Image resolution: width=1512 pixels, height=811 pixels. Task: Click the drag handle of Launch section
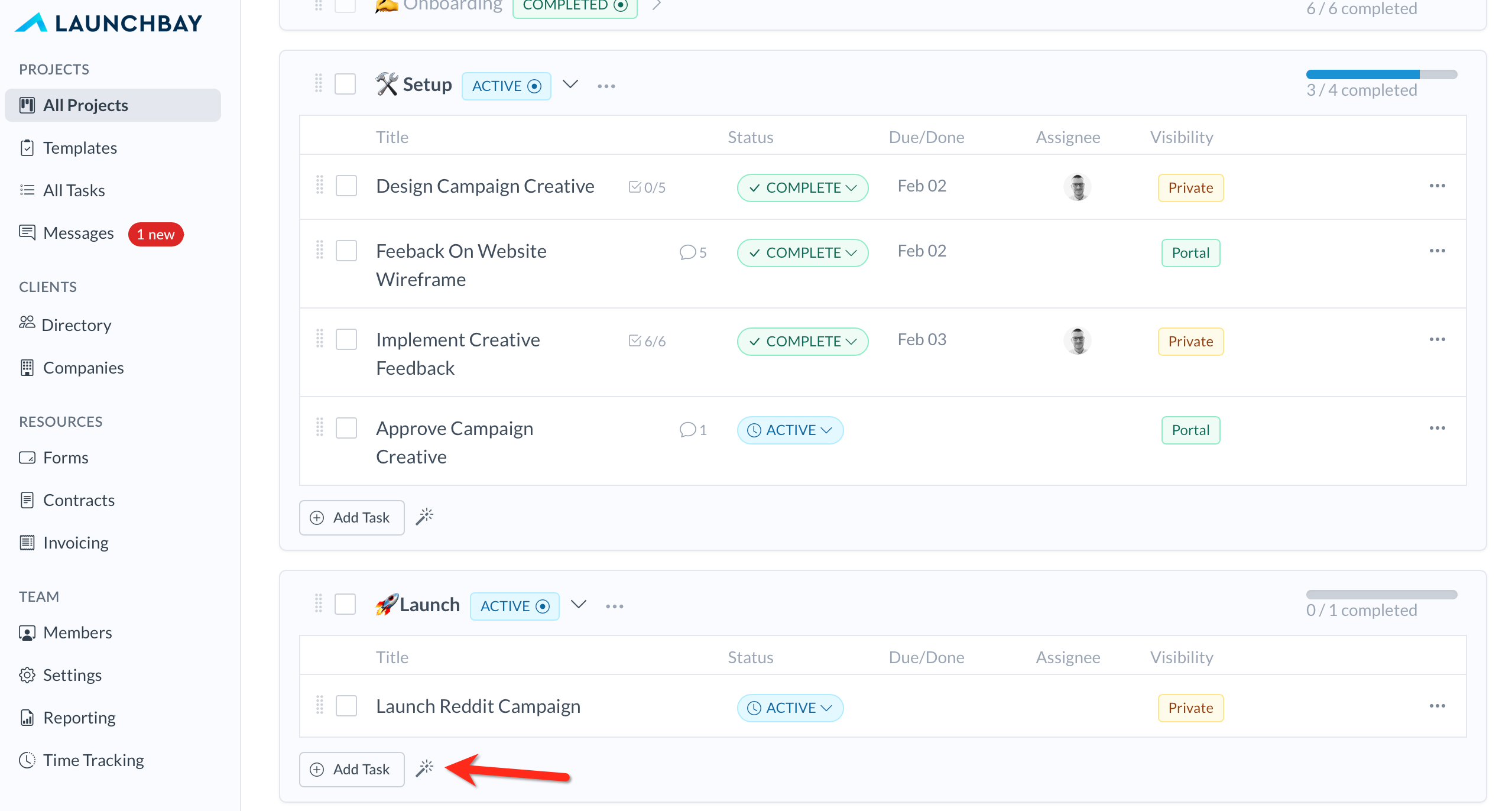[x=318, y=604]
